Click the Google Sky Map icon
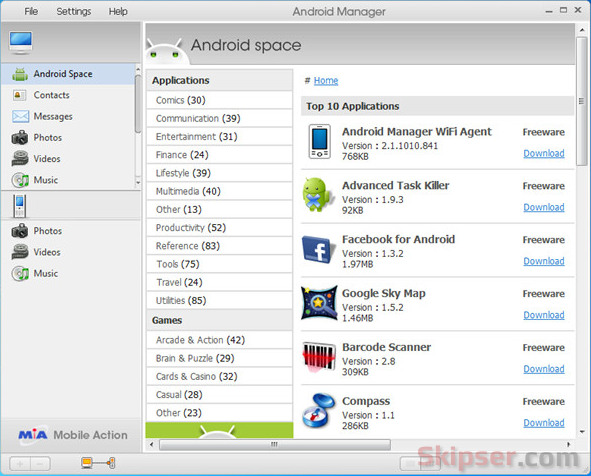 (x=319, y=303)
